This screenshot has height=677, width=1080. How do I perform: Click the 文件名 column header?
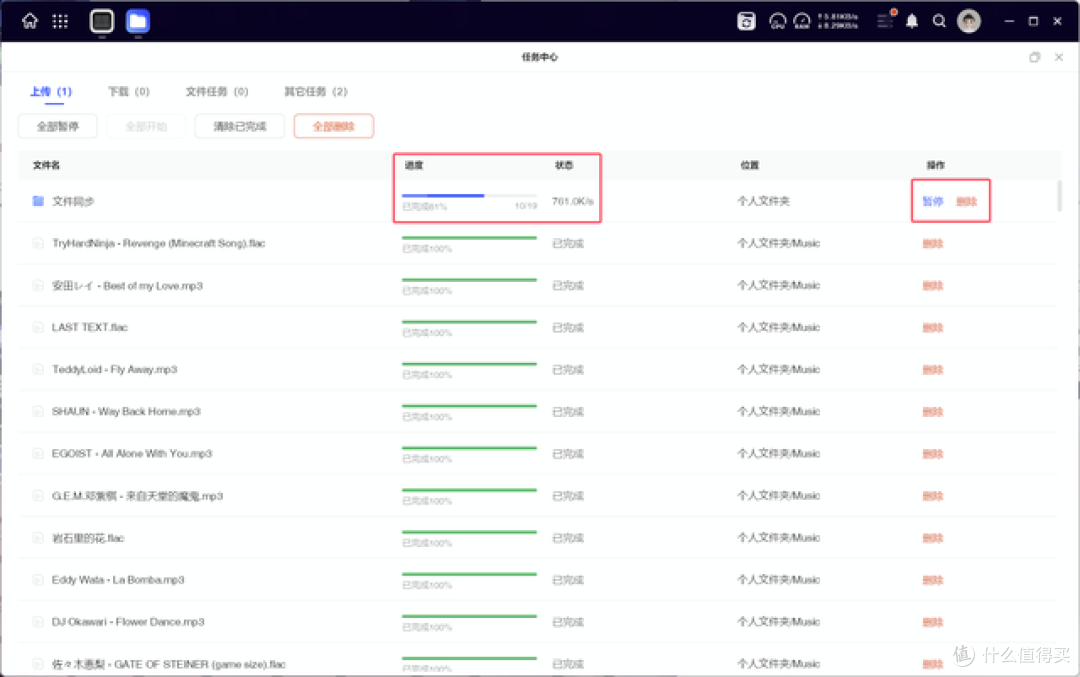(46, 165)
